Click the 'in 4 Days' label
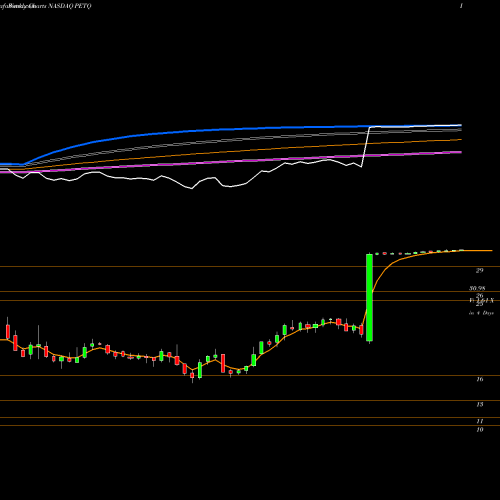This screenshot has height=500, width=500. [x=481, y=313]
